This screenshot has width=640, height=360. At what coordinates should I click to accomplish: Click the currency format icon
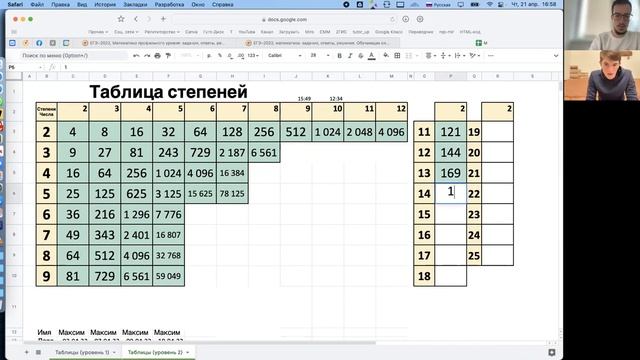209,56
